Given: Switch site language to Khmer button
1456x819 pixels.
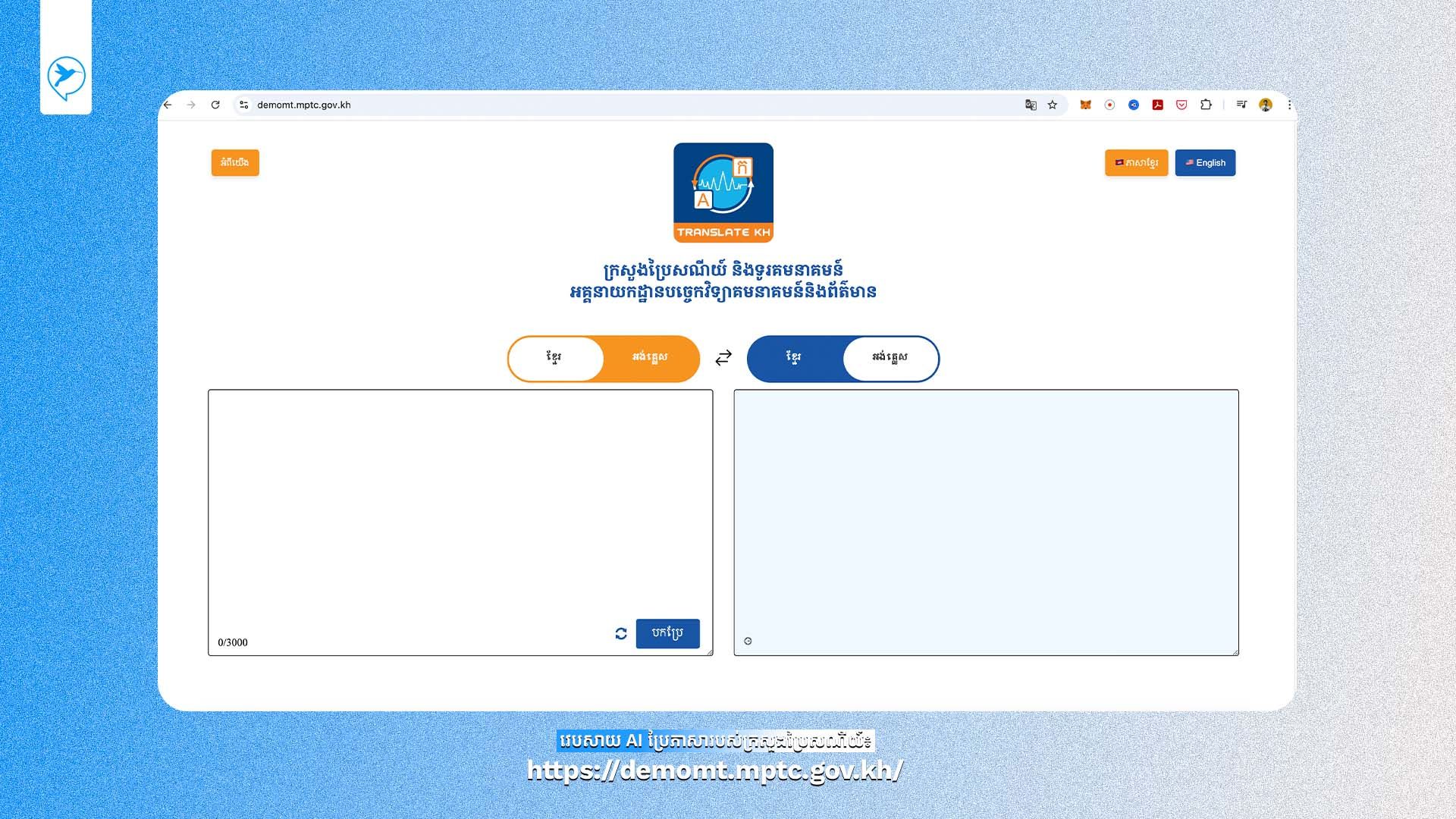Looking at the screenshot, I should coord(1136,162).
